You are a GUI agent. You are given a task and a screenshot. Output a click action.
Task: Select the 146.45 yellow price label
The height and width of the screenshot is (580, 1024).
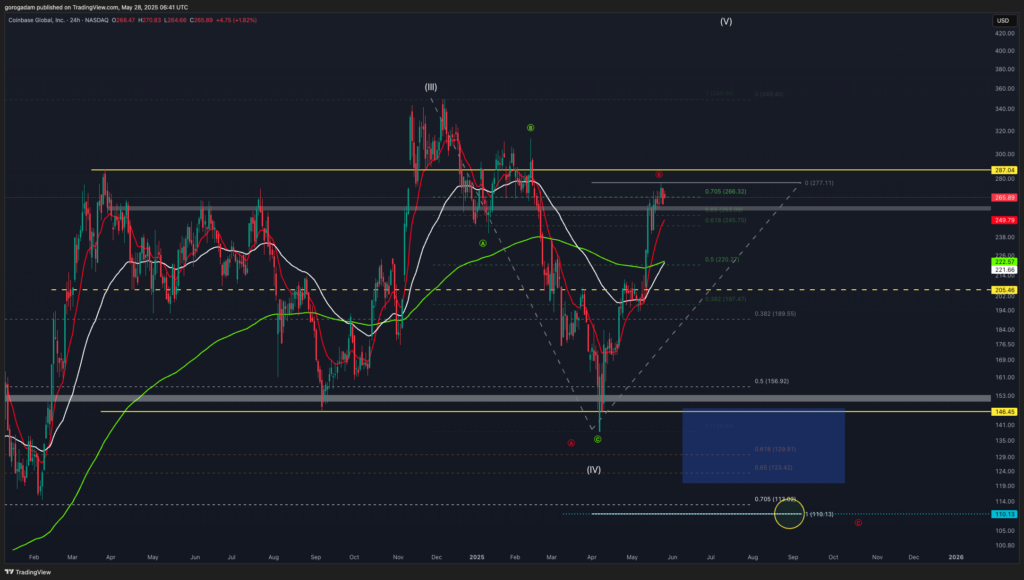tap(1003, 411)
